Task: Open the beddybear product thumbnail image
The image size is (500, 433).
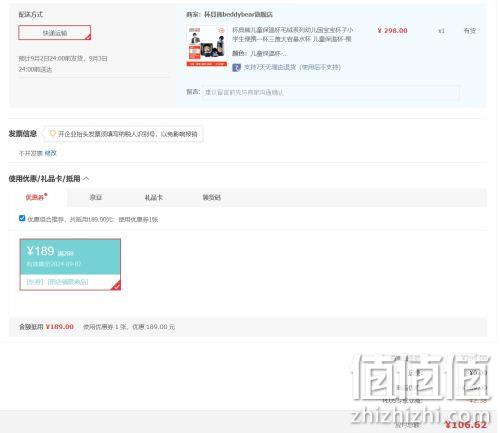Action: (207, 46)
